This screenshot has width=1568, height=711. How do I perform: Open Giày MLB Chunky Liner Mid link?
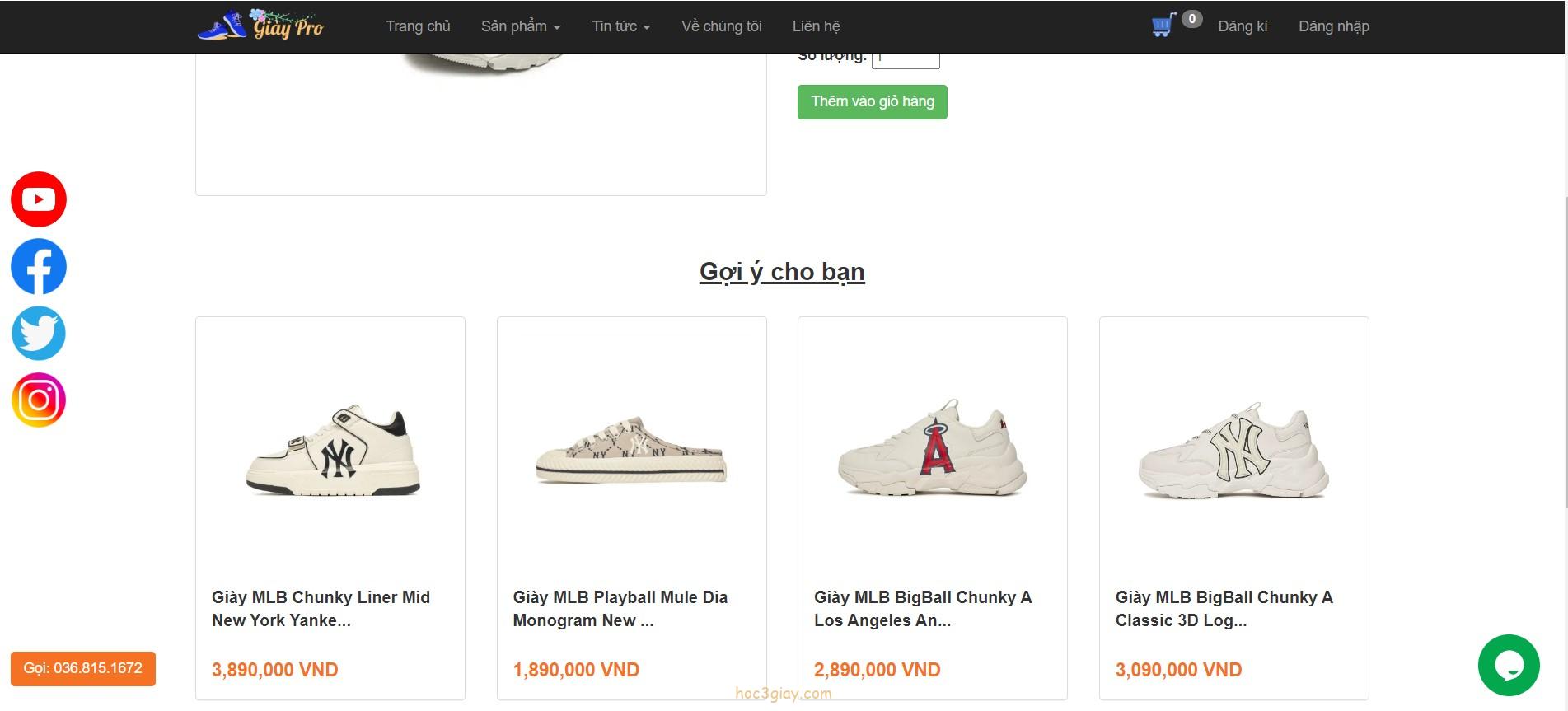321,609
